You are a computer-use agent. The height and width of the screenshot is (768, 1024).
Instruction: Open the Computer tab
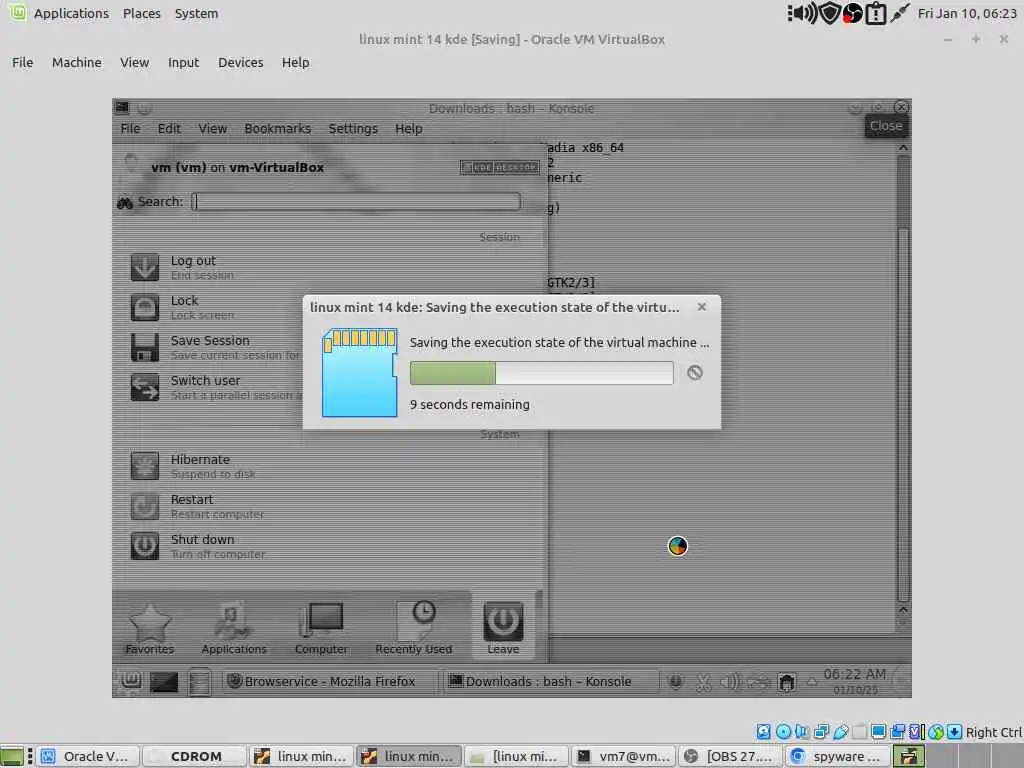pos(321,628)
